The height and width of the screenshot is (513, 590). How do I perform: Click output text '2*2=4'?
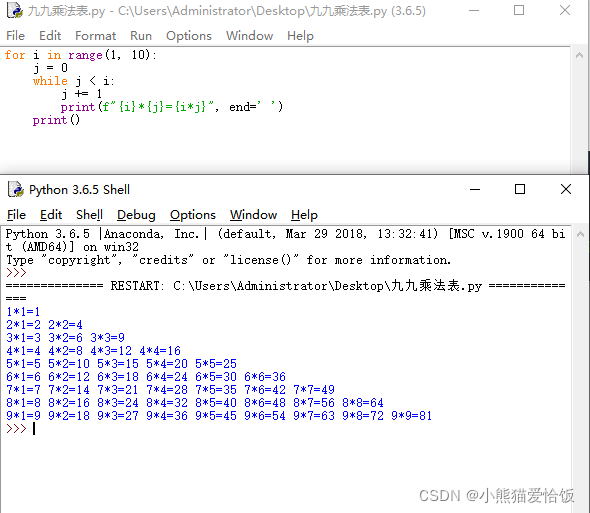tap(65, 324)
